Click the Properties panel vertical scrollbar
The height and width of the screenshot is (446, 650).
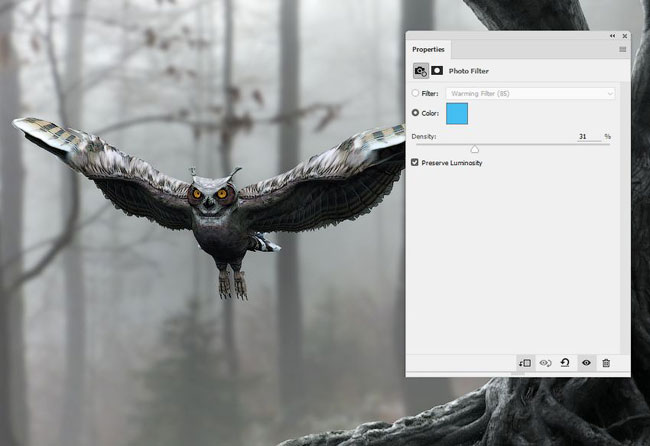point(625,218)
